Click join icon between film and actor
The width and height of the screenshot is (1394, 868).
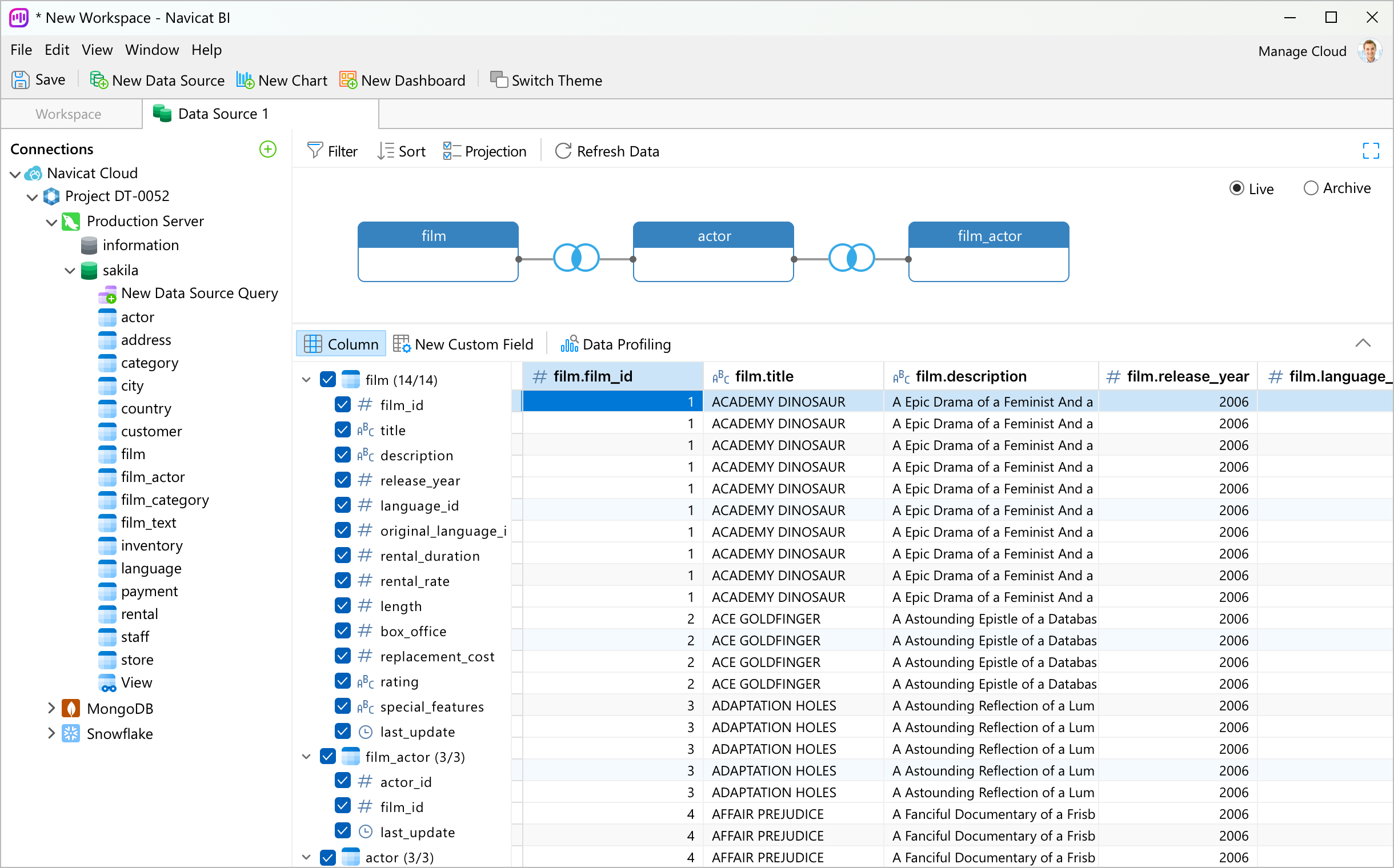coord(575,258)
